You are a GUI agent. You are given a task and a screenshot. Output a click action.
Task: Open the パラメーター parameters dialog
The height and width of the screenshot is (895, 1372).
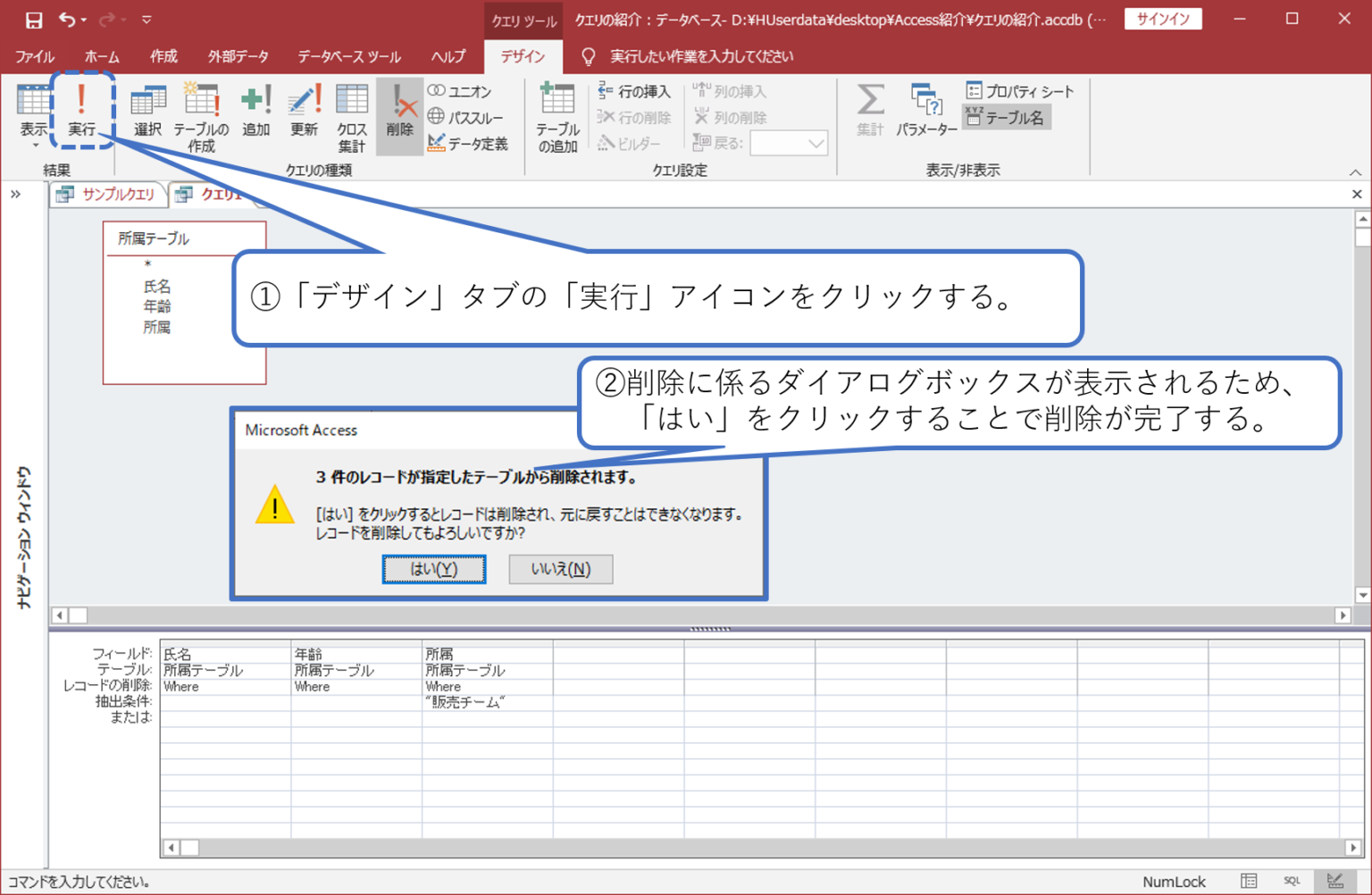pos(926,110)
